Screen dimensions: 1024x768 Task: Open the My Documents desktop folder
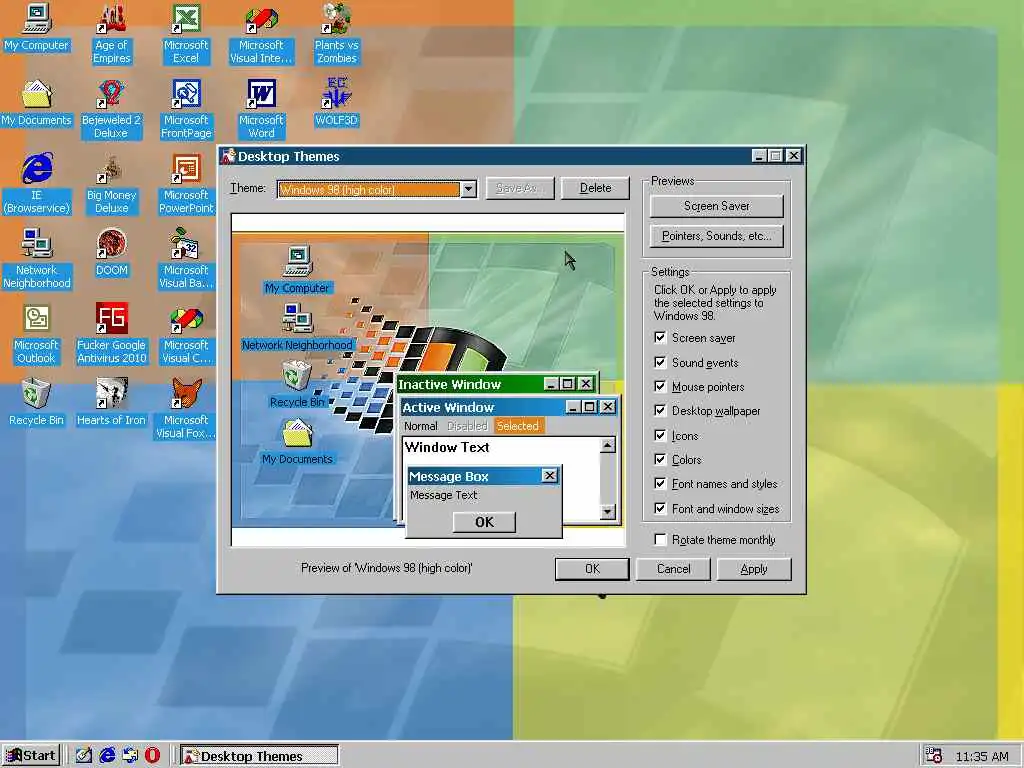click(37, 101)
